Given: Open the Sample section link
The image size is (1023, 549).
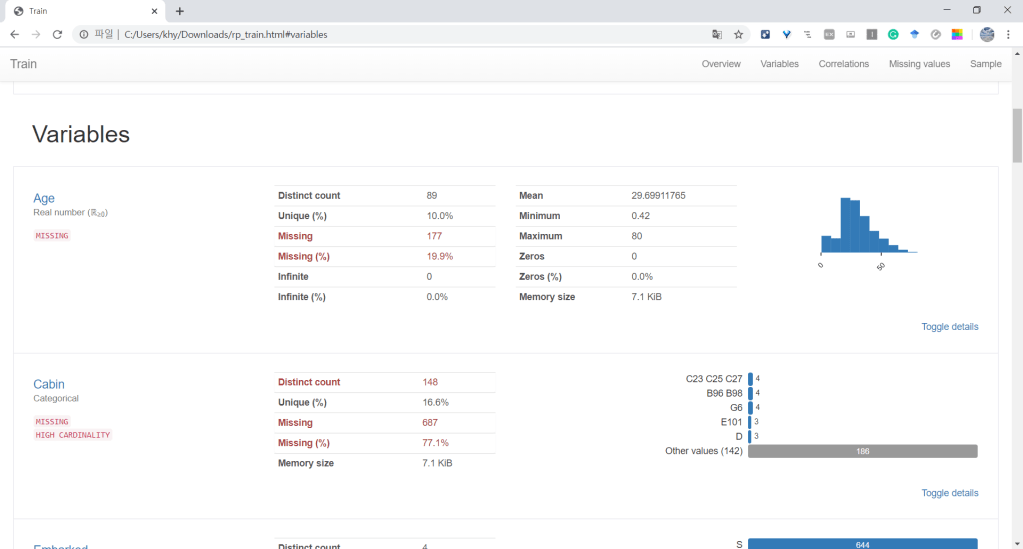Looking at the screenshot, I should pyautogui.click(x=985, y=64).
